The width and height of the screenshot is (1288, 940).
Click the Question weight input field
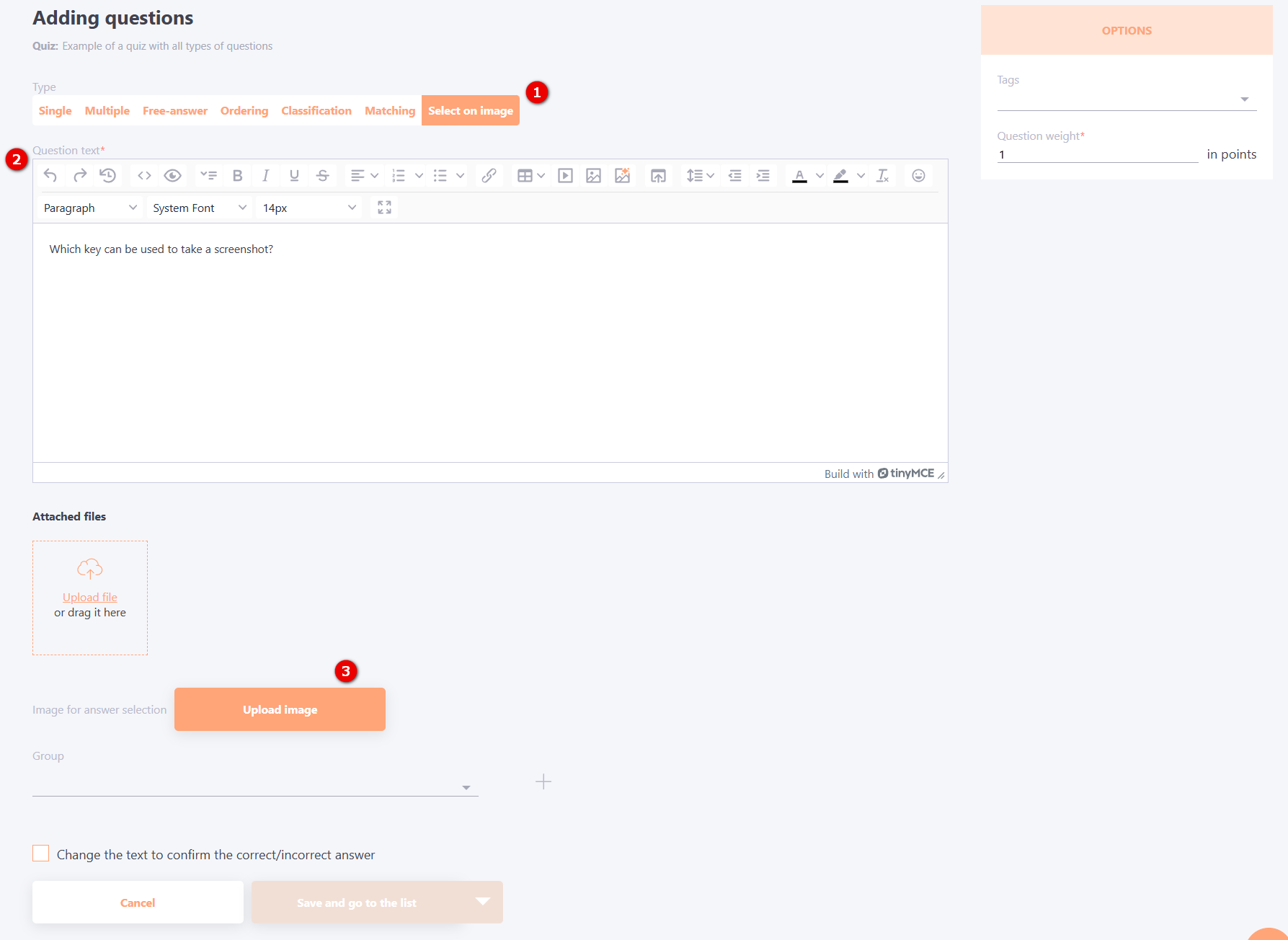1096,154
